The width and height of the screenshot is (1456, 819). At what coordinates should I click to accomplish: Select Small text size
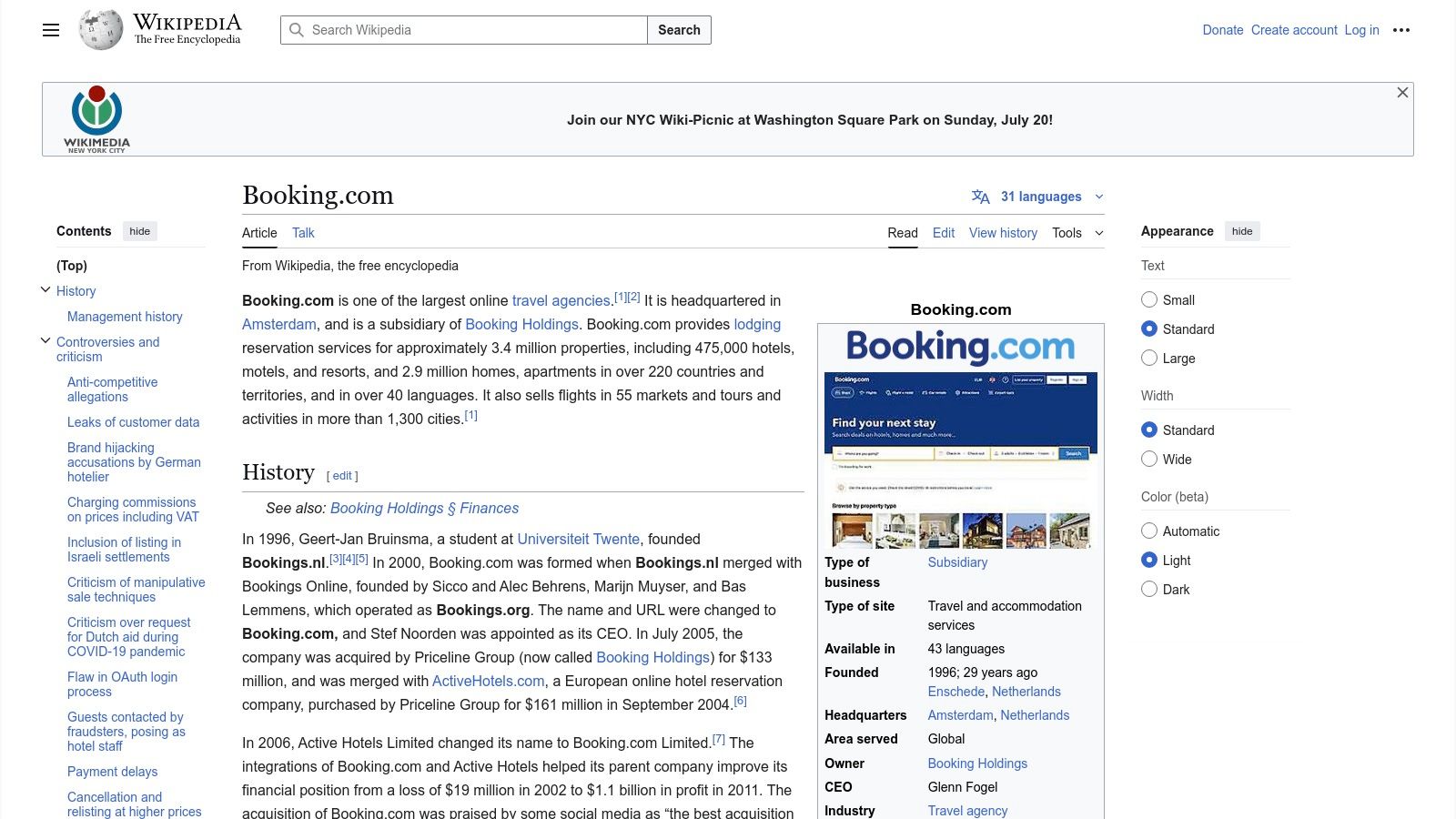click(1149, 299)
